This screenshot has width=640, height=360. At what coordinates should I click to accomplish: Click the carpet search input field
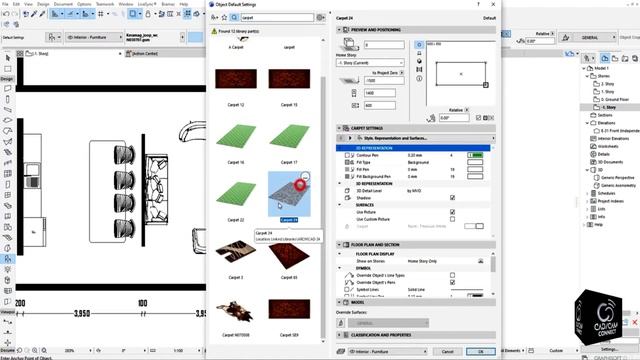[277, 18]
